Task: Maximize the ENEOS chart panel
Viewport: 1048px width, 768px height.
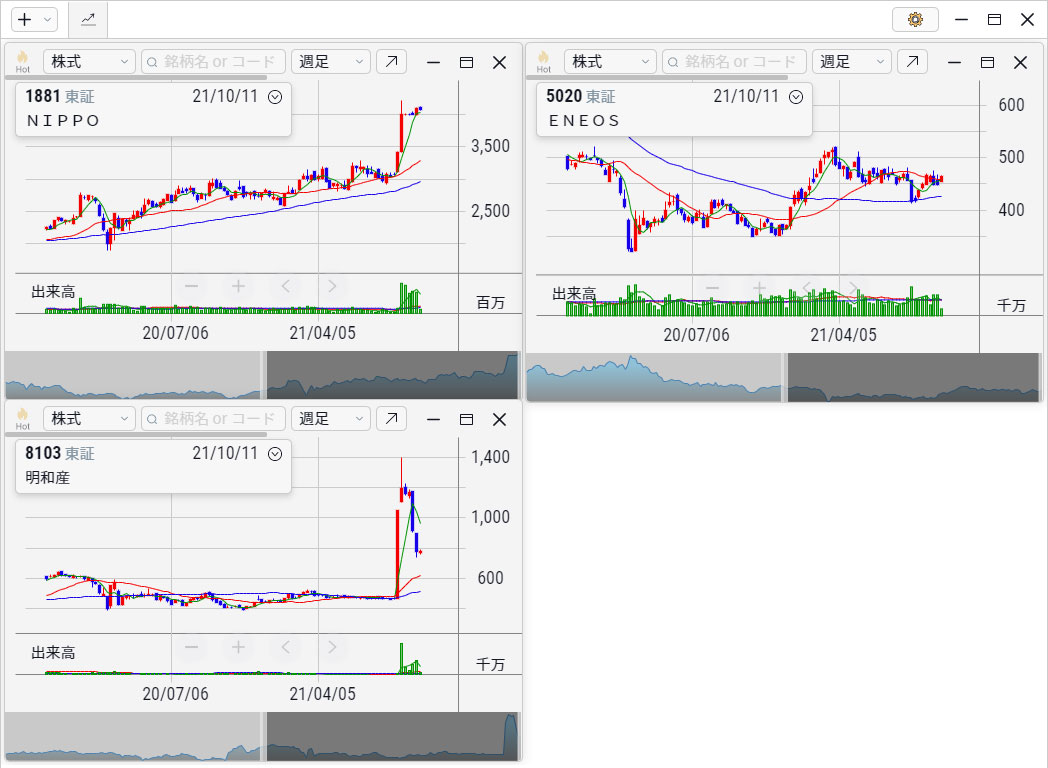Action: point(987,62)
